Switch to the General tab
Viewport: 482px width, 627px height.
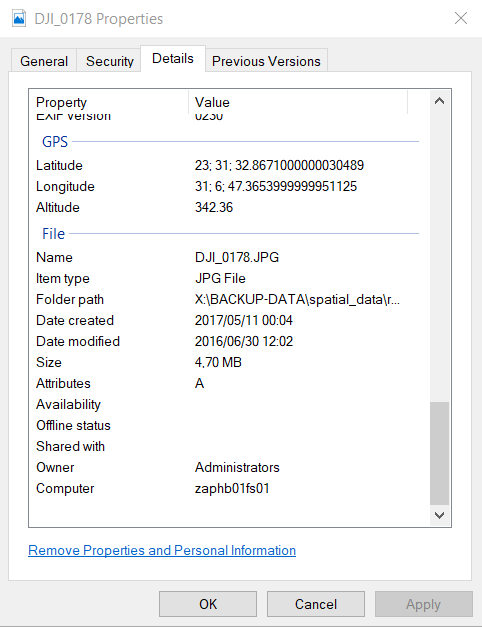coord(44,61)
